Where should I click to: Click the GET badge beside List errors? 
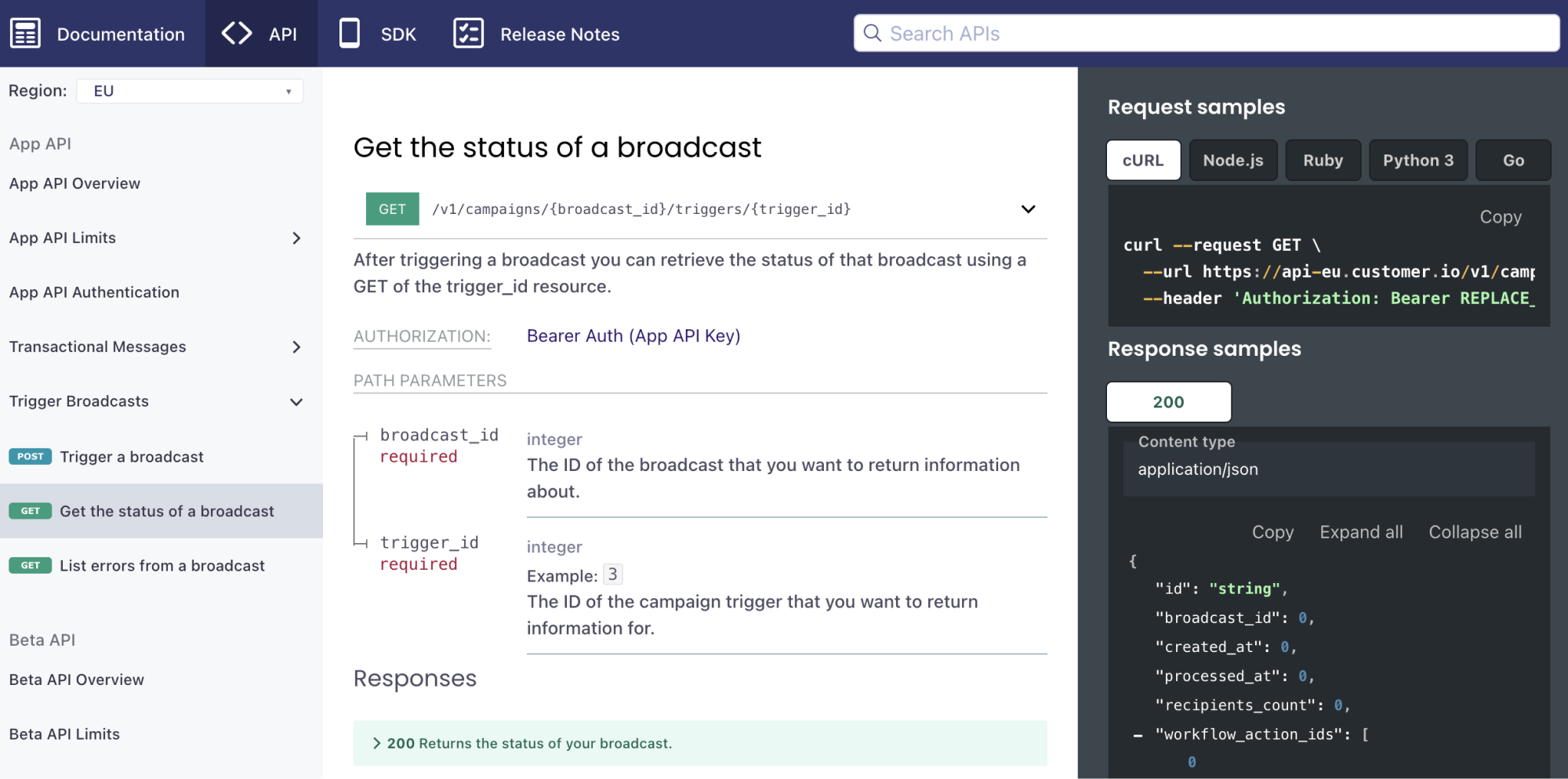coord(31,566)
